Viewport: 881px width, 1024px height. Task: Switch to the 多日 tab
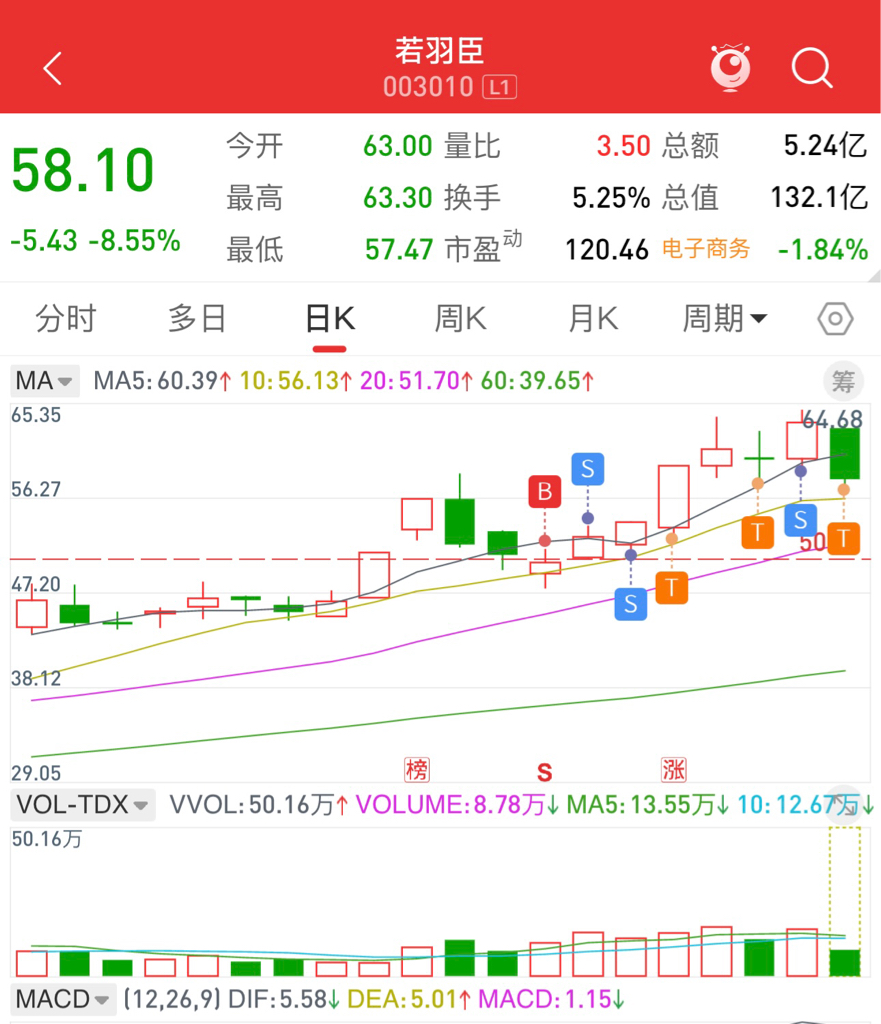click(197, 319)
